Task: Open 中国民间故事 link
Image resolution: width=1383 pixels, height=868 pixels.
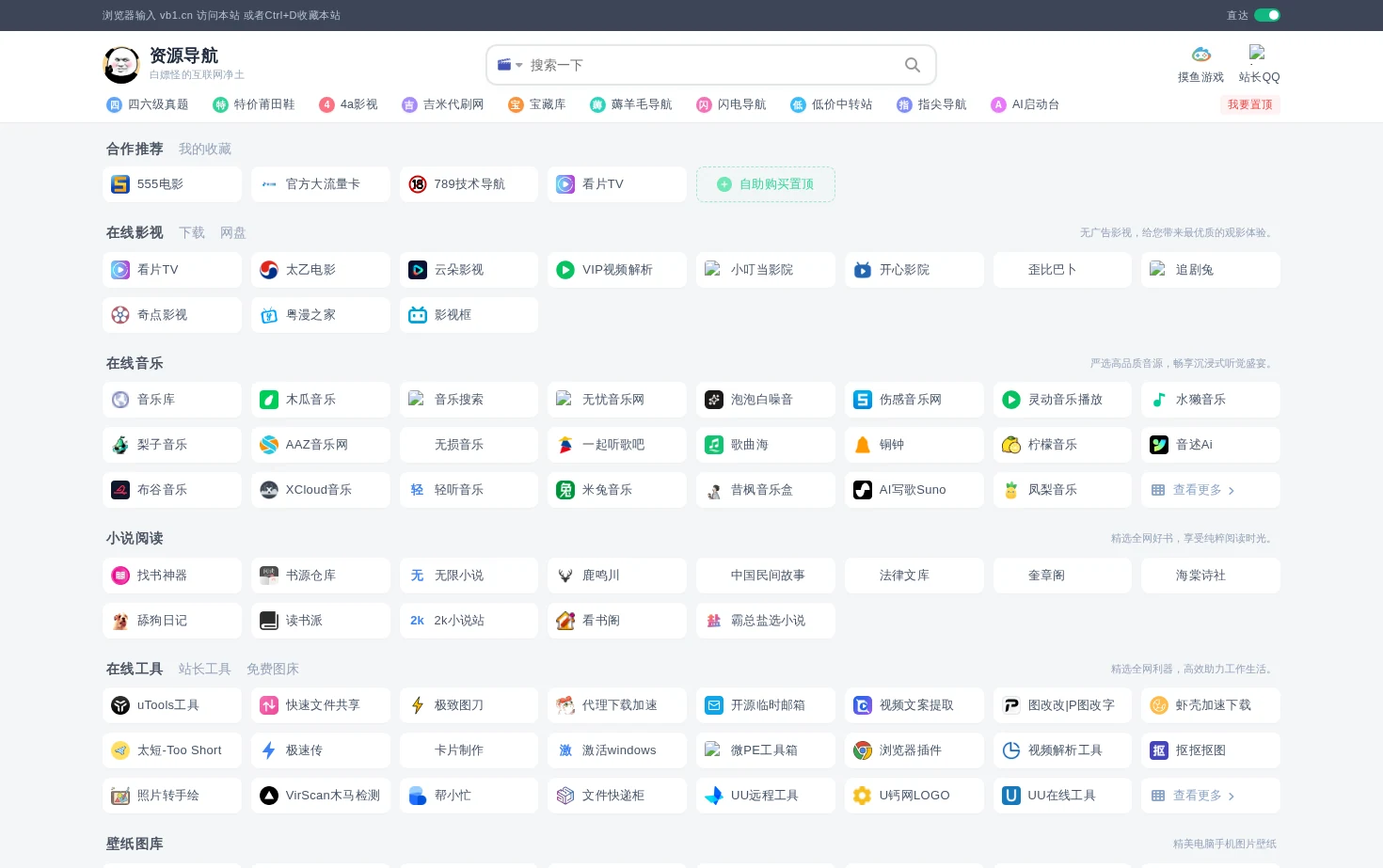Action: tap(766, 576)
